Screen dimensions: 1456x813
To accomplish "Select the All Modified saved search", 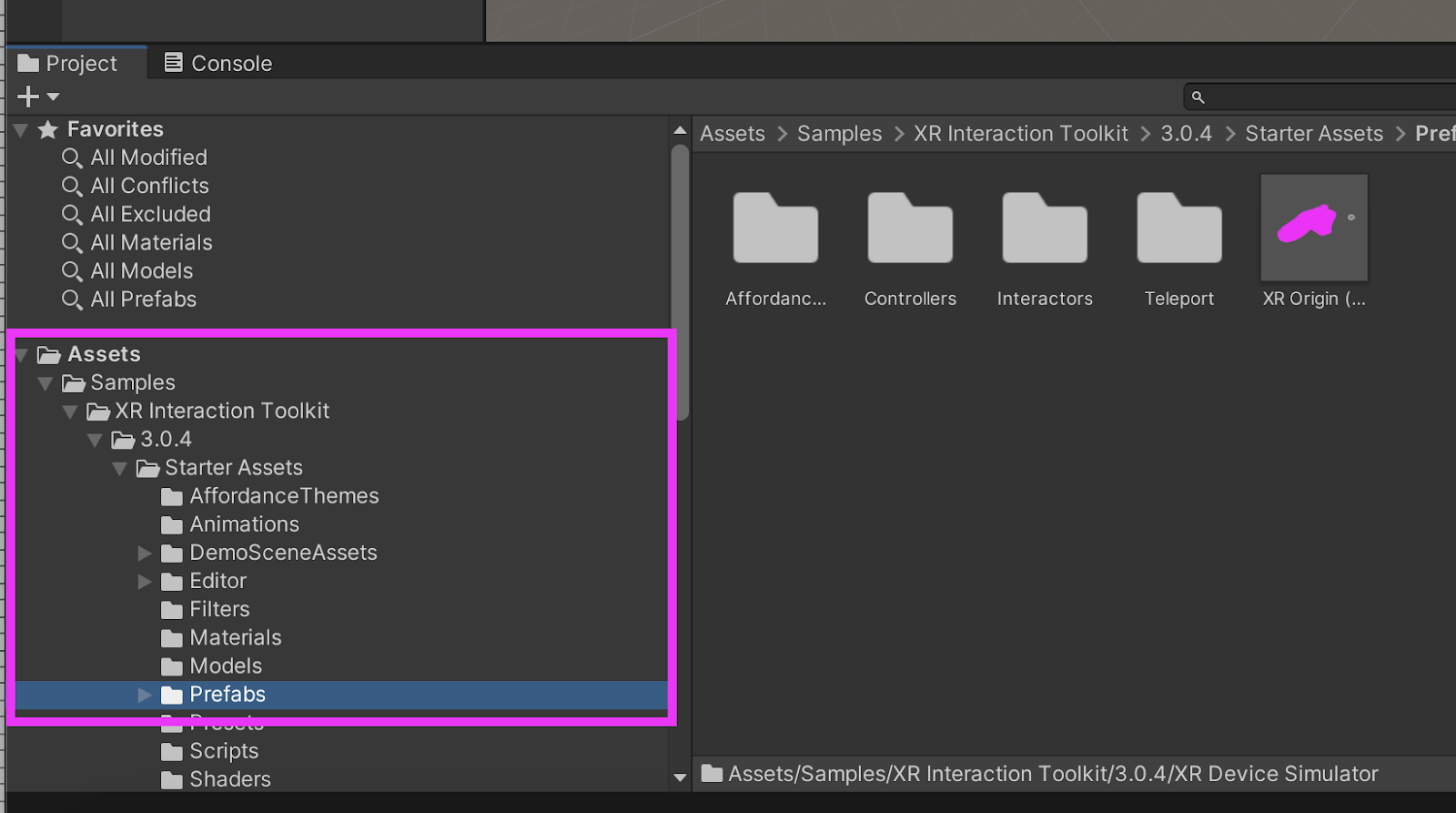I will [148, 158].
